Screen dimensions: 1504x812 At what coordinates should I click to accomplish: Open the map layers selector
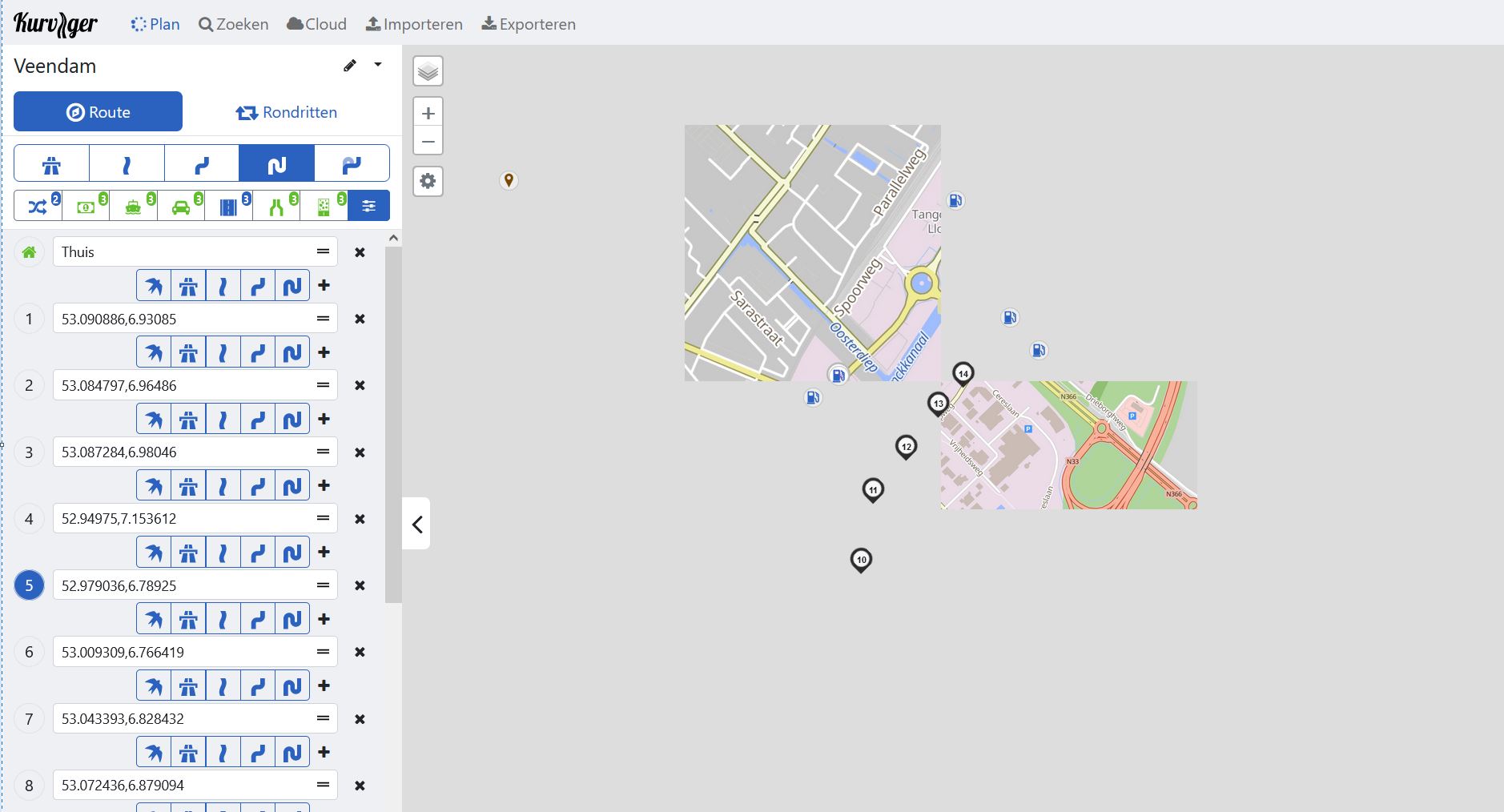pos(428,72)
